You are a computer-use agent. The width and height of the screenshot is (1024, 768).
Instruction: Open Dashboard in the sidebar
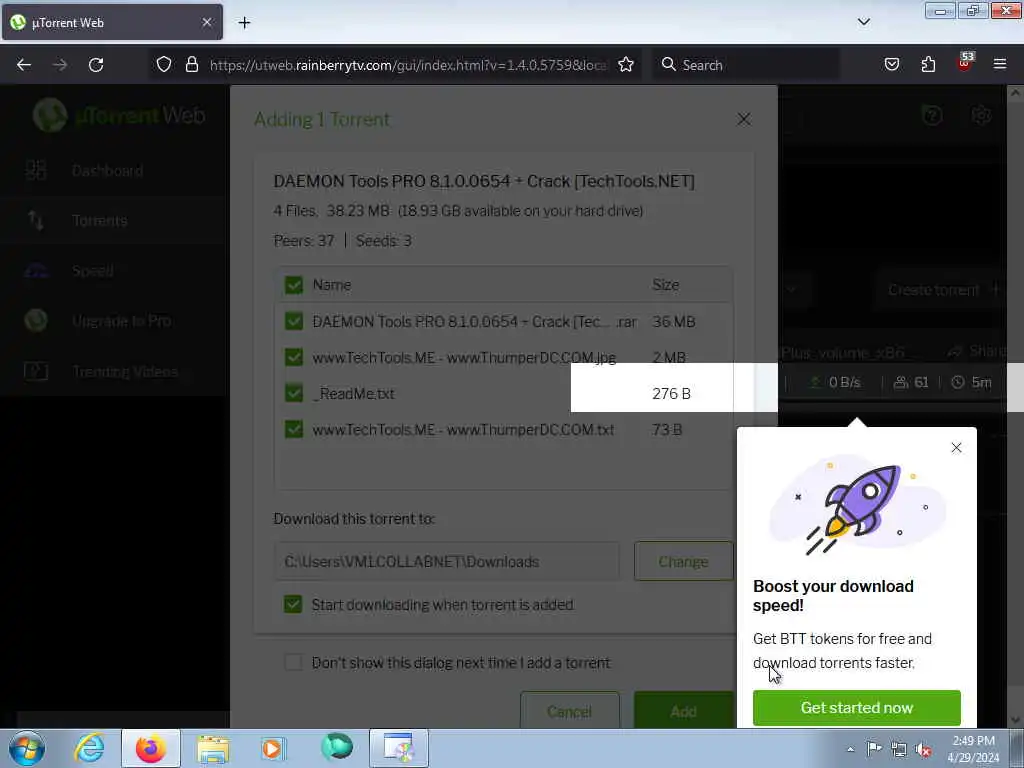coord(108,170)
